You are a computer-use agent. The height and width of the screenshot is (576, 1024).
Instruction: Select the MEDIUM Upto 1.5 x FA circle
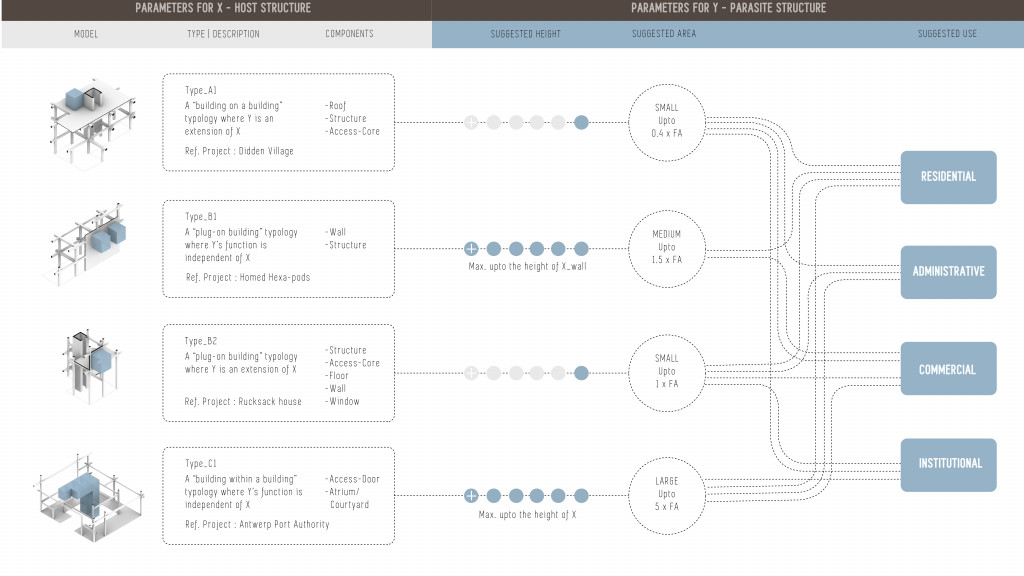[666, 247]
